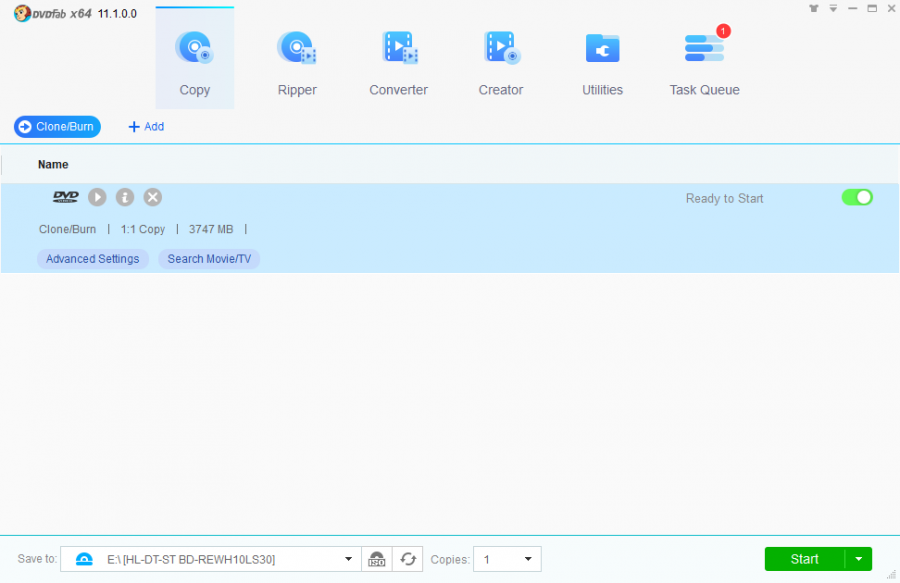Click the Clone/Burn mode button
Screen dimensions: 900x583
pos(57,127)
